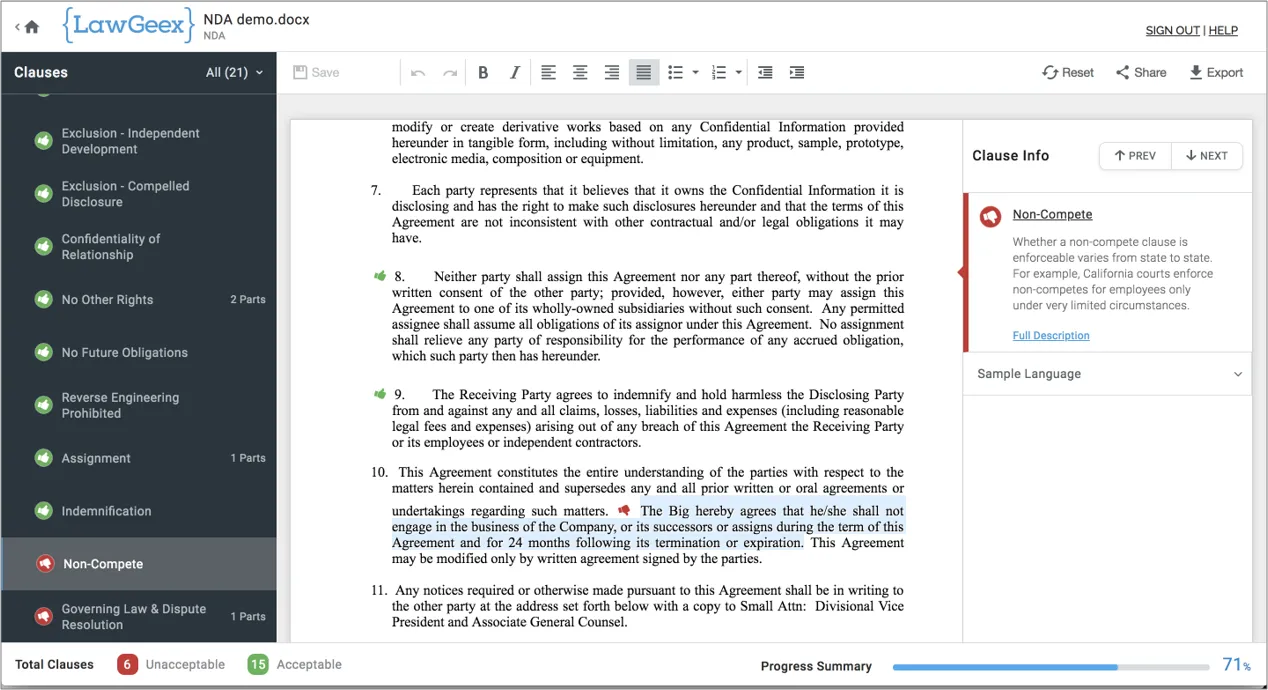This screenshot has width=1268, height=690.
Task: Click the NDA demo.docx file title
Action: click(256, 19)
